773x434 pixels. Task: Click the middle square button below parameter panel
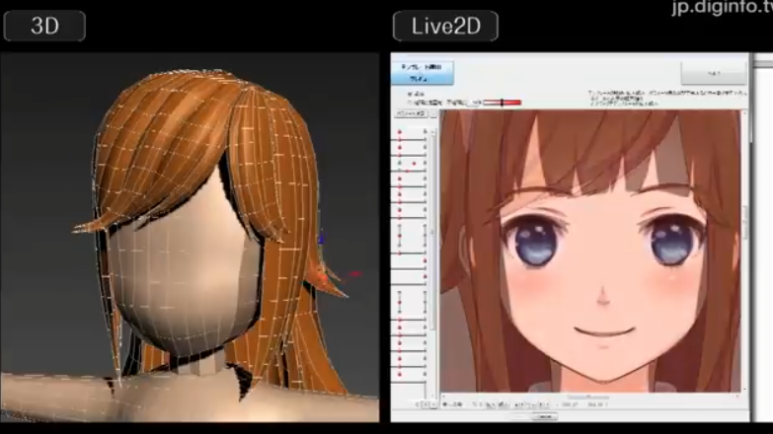(426, 404)
